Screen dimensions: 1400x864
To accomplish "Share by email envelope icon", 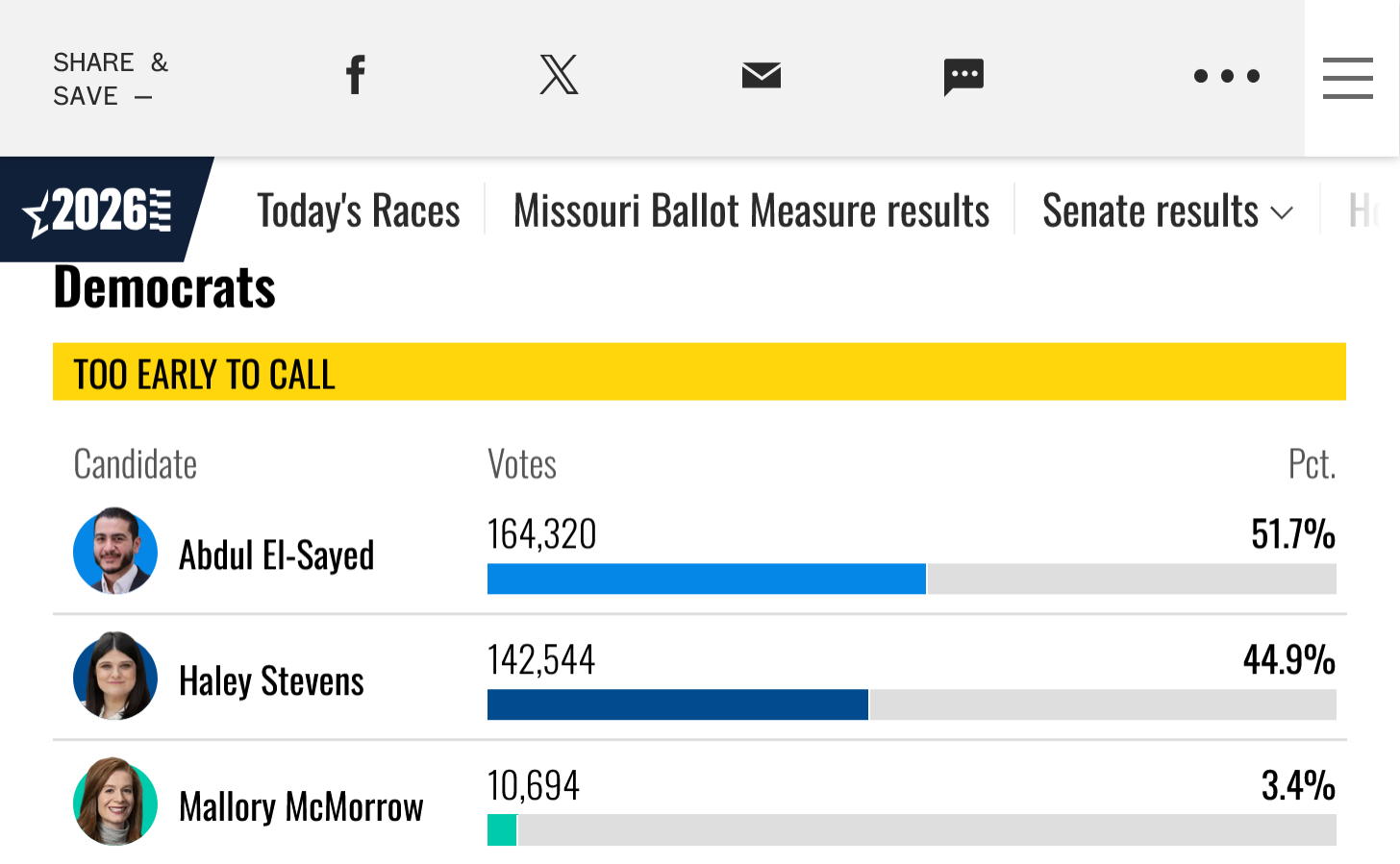I will 762,75.
